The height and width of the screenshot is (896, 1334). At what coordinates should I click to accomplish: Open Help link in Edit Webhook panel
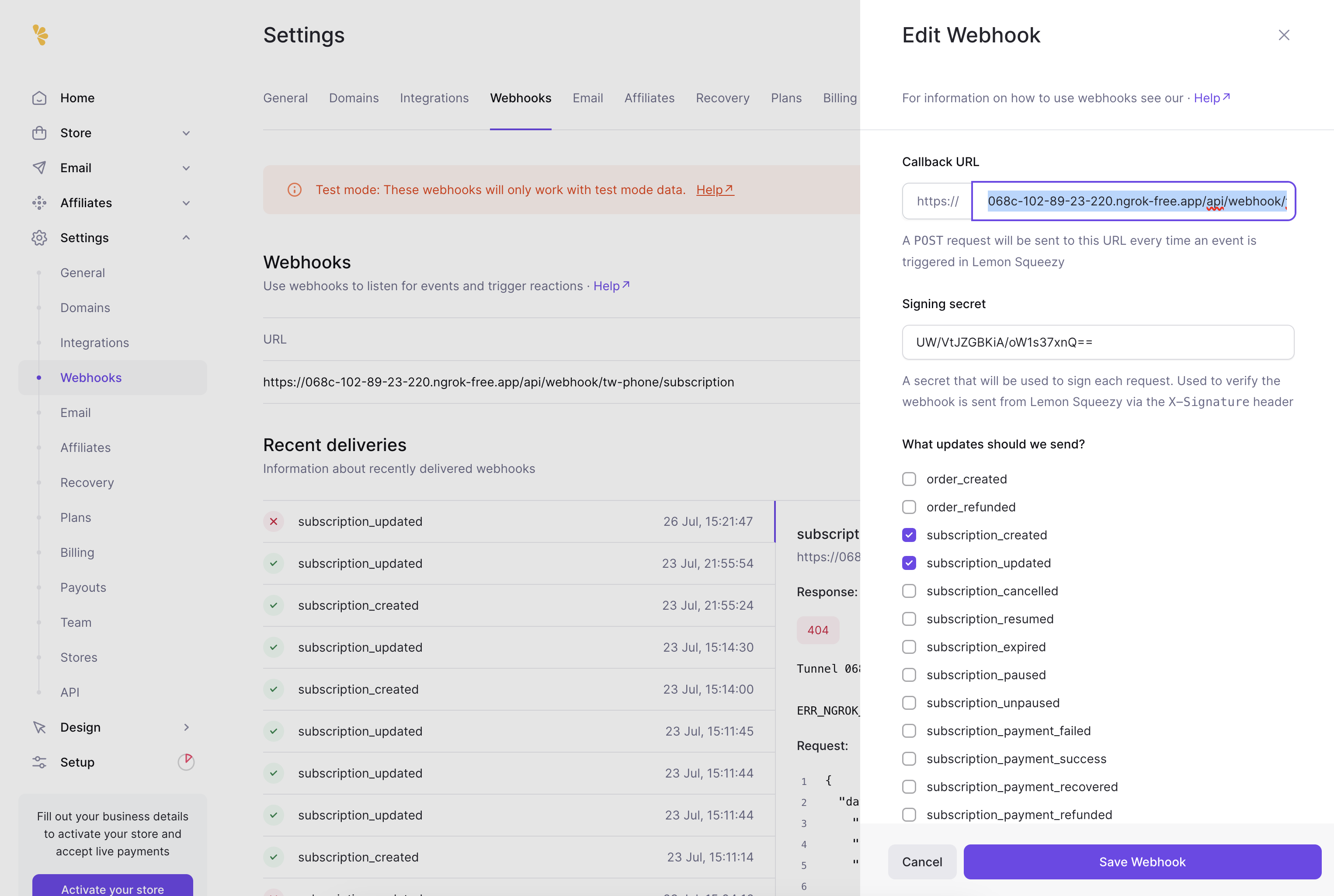click(x=1212, y=98)
